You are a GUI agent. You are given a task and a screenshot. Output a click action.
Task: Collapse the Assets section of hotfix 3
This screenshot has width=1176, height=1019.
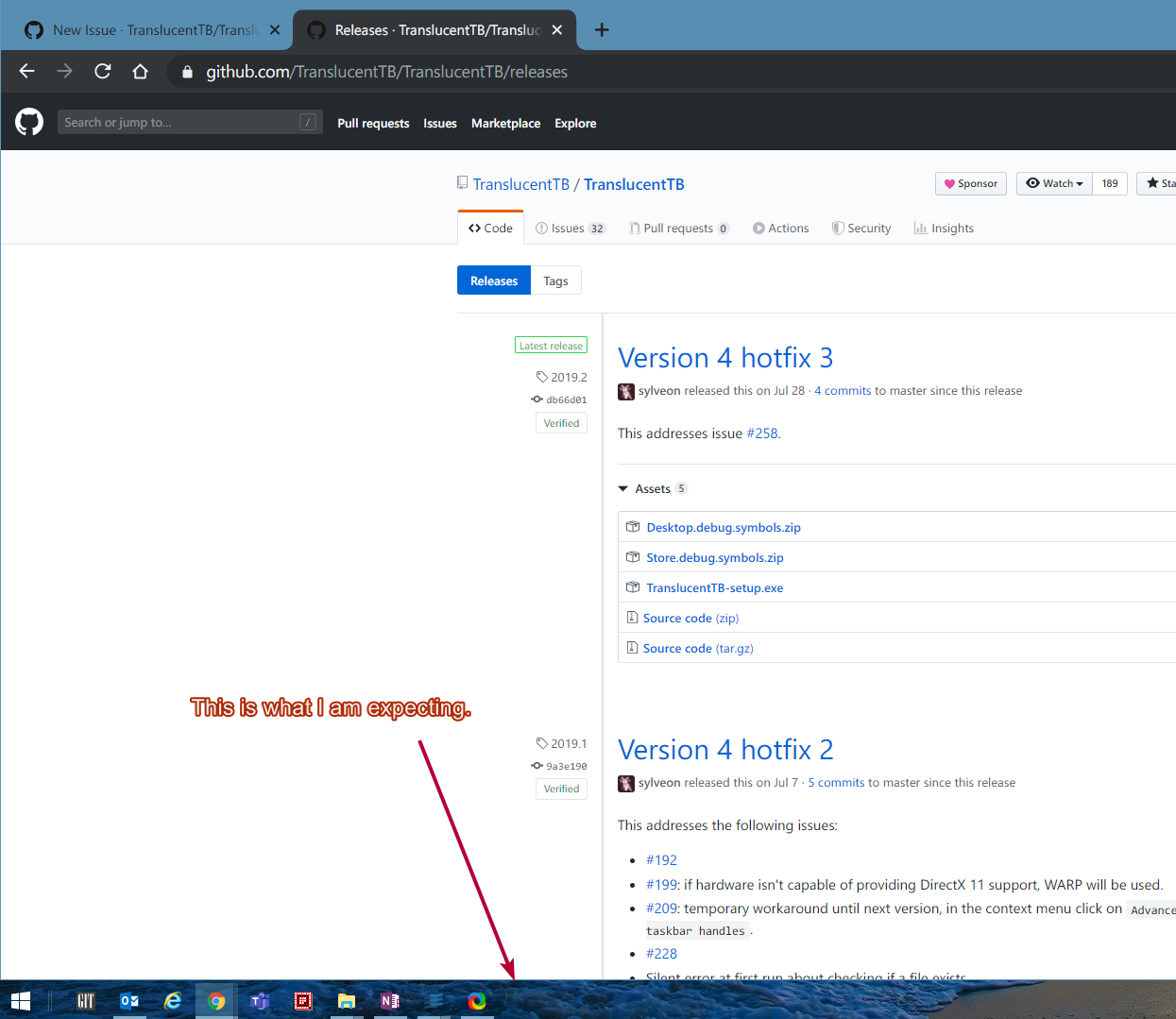click(x=623, y=488)
